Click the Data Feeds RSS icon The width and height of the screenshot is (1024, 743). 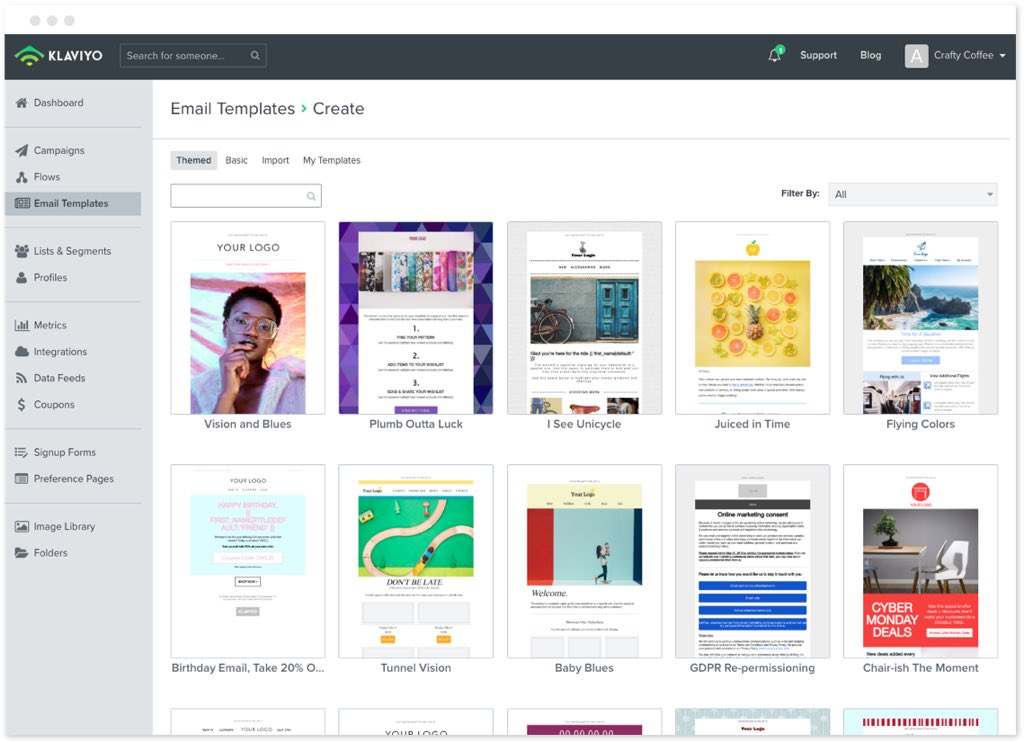[x=22, y=378]
